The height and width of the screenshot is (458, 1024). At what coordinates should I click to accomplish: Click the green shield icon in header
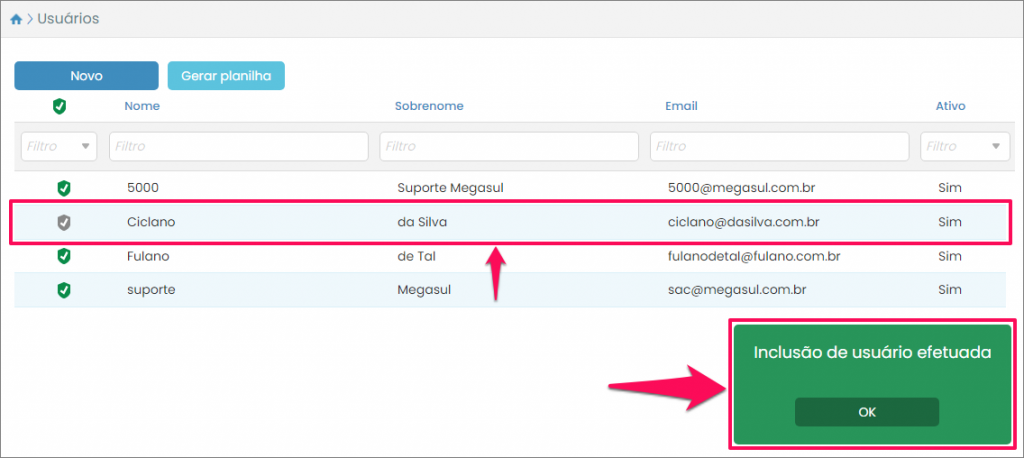[60, 106]
